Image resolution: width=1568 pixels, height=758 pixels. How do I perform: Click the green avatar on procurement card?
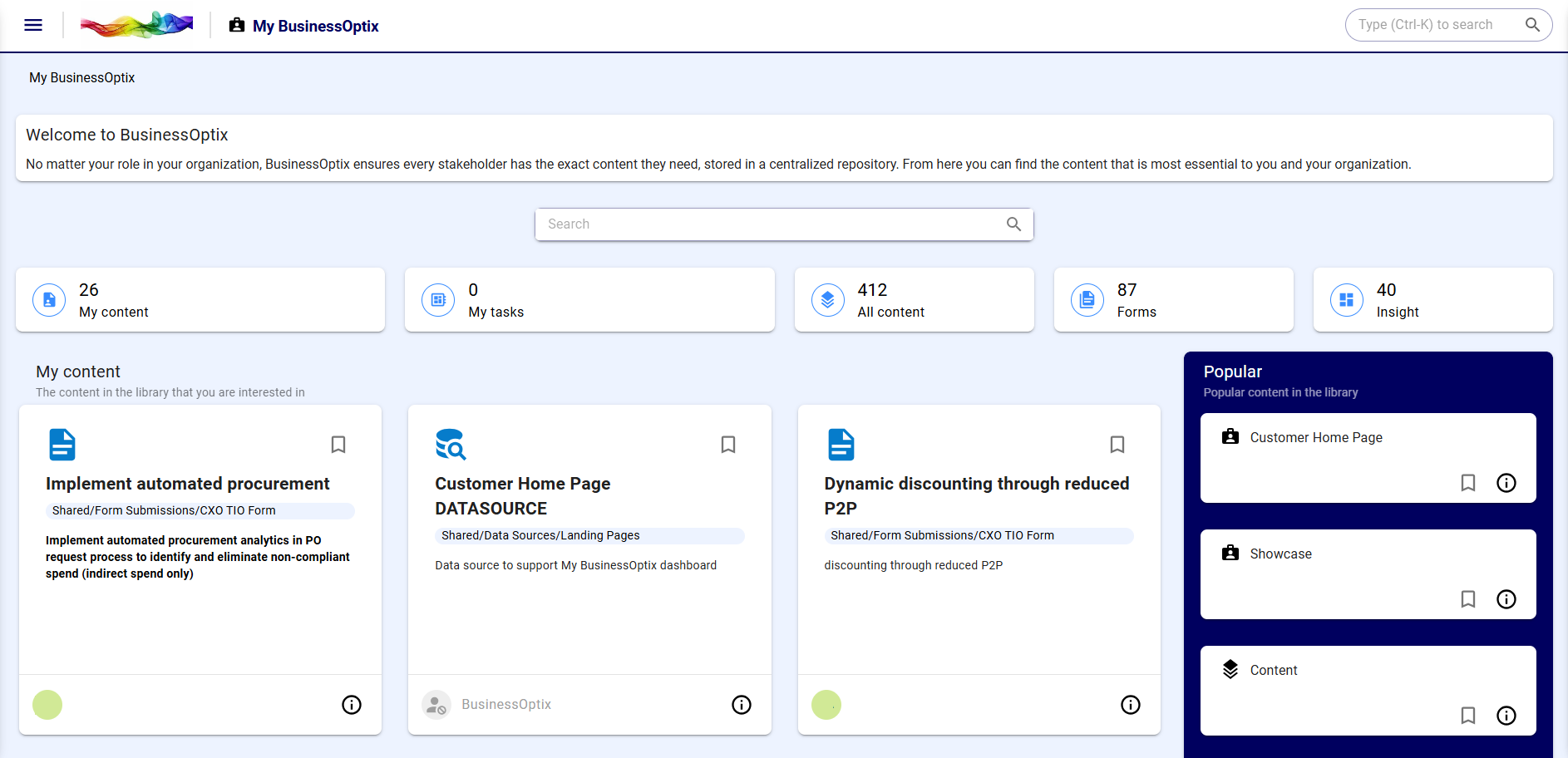(x=47, y=705)
